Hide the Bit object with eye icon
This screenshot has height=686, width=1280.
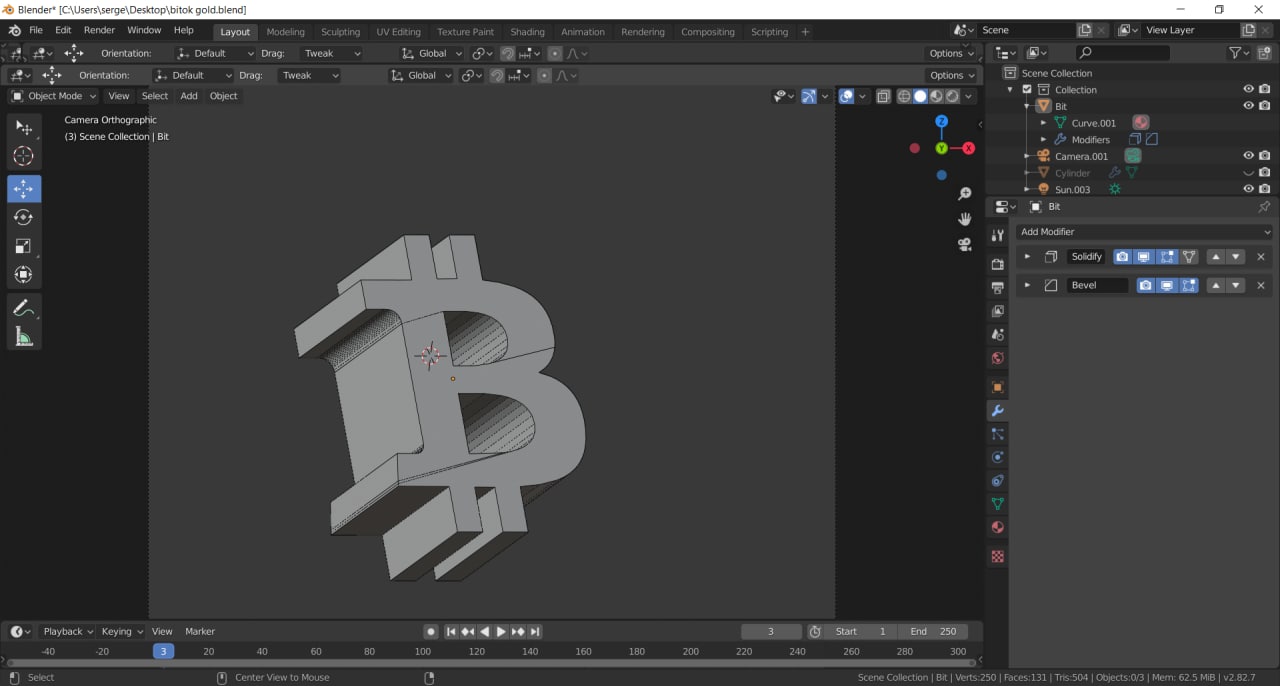coord(1248,106)
